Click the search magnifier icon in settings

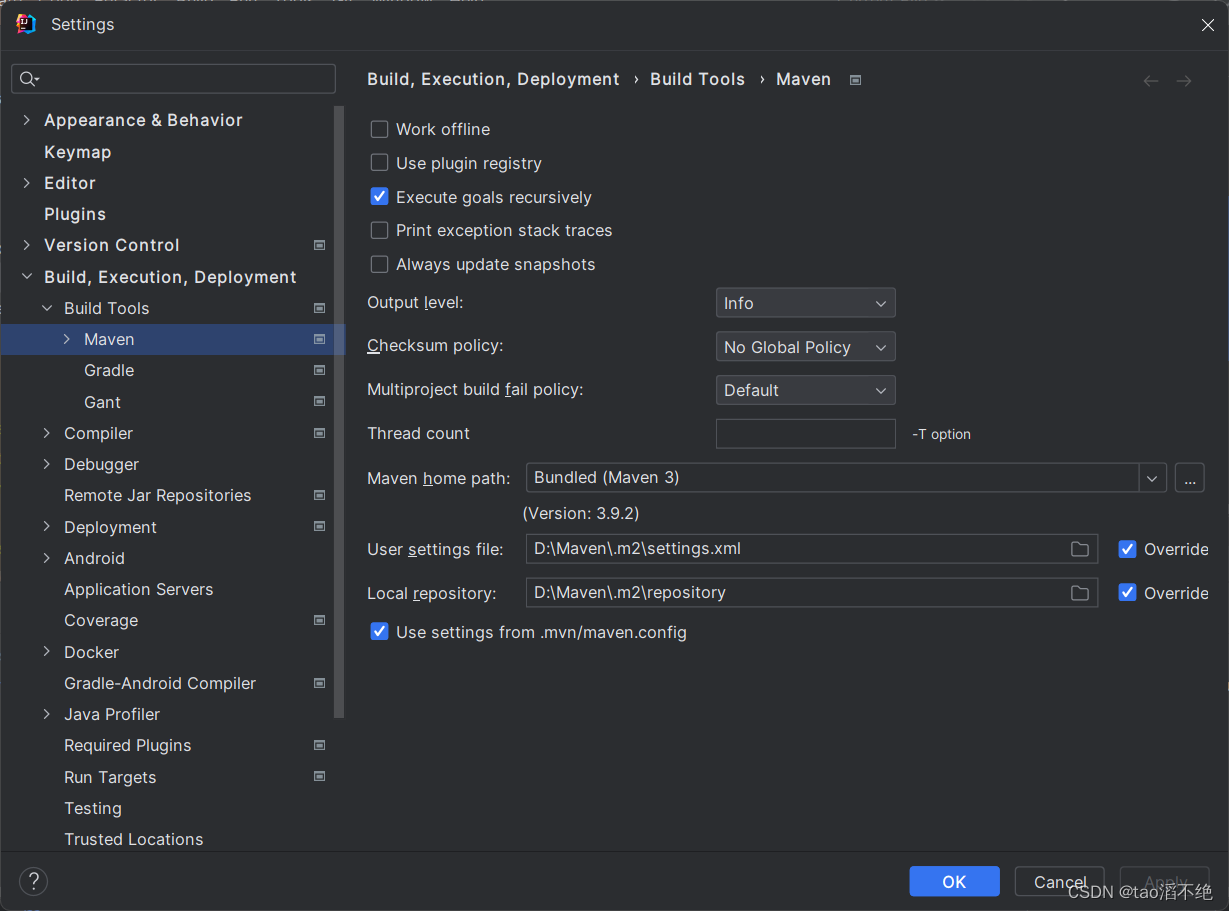pos(29,79)
